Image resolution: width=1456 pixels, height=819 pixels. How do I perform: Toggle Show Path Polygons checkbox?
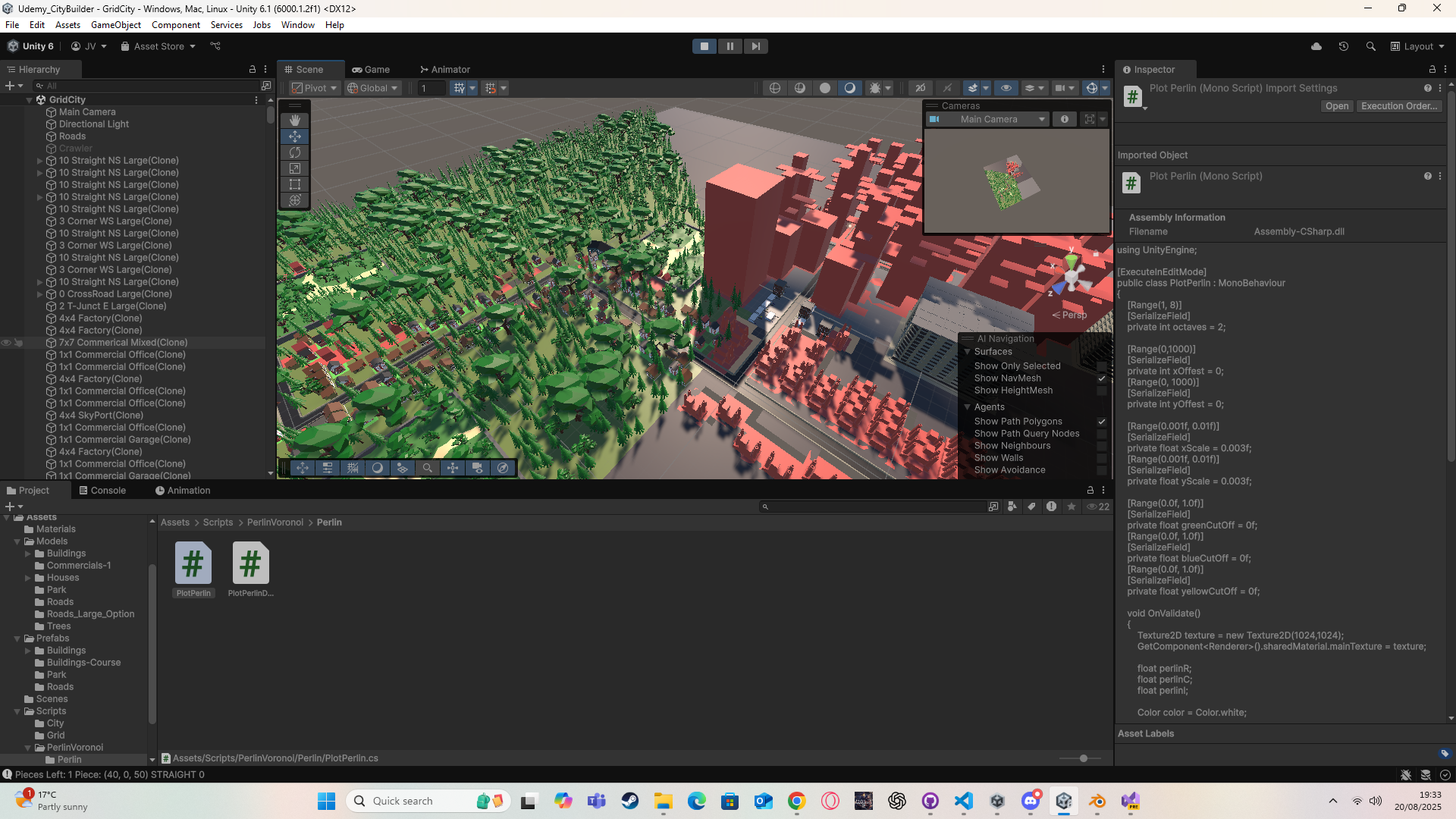pos(1102,422)
